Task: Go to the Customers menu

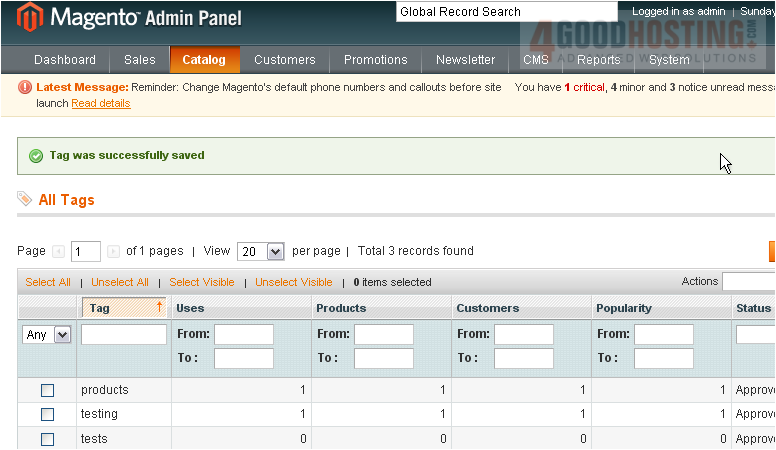Action: click(x=284, y=60)
